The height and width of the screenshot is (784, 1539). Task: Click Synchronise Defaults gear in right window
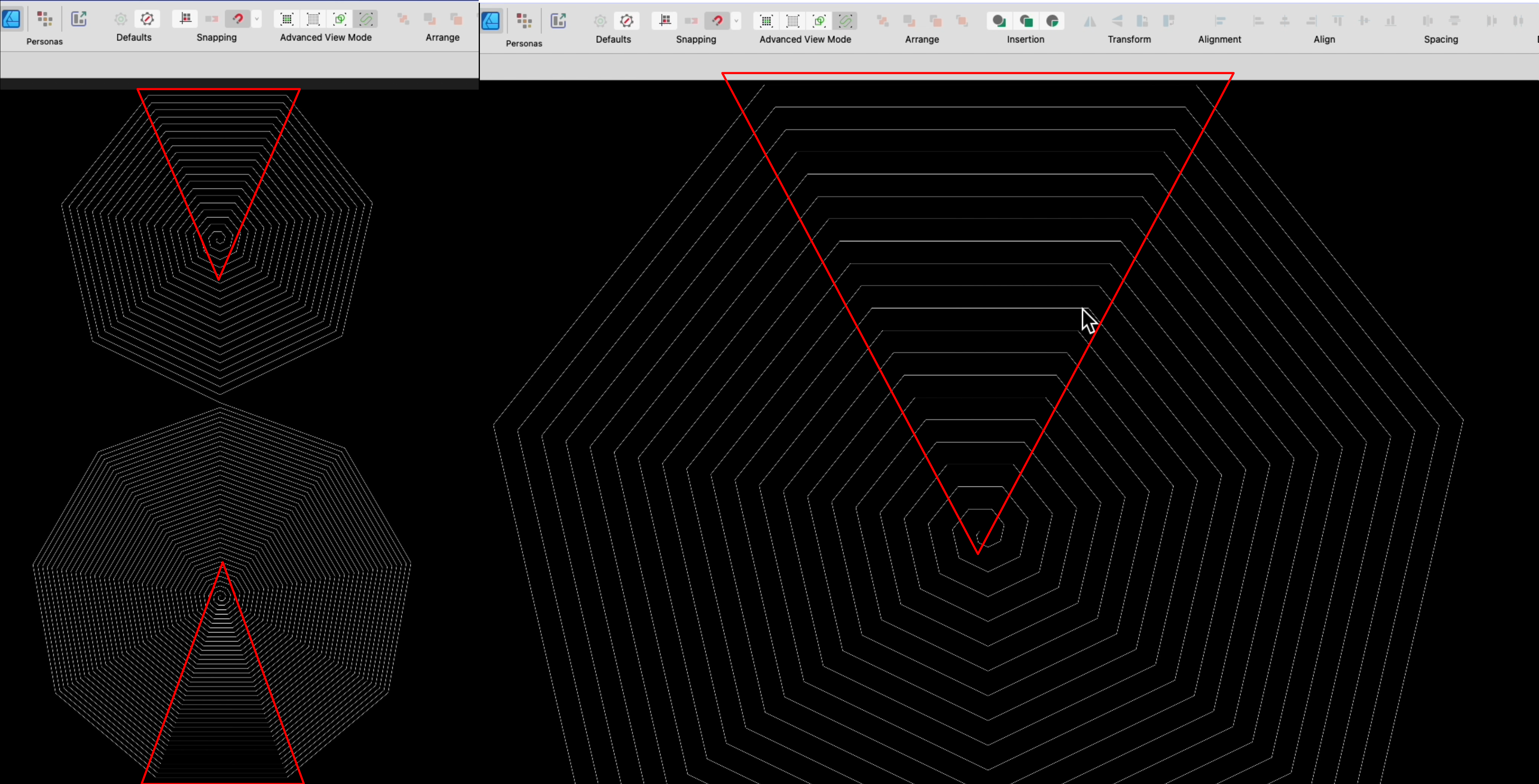tap(600, 21)
